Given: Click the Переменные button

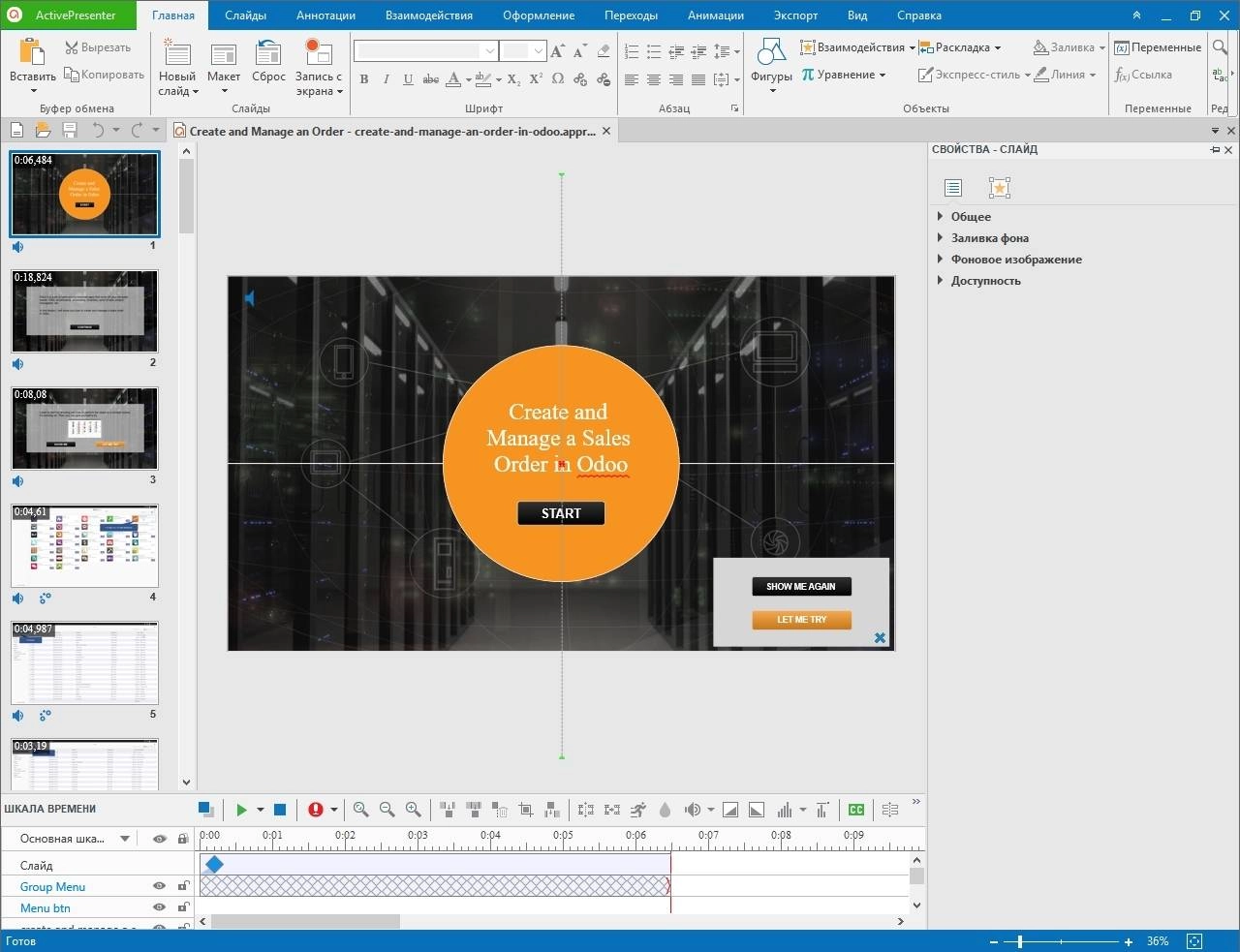Looking at the screenshot, I should (x=1158, y=47).
